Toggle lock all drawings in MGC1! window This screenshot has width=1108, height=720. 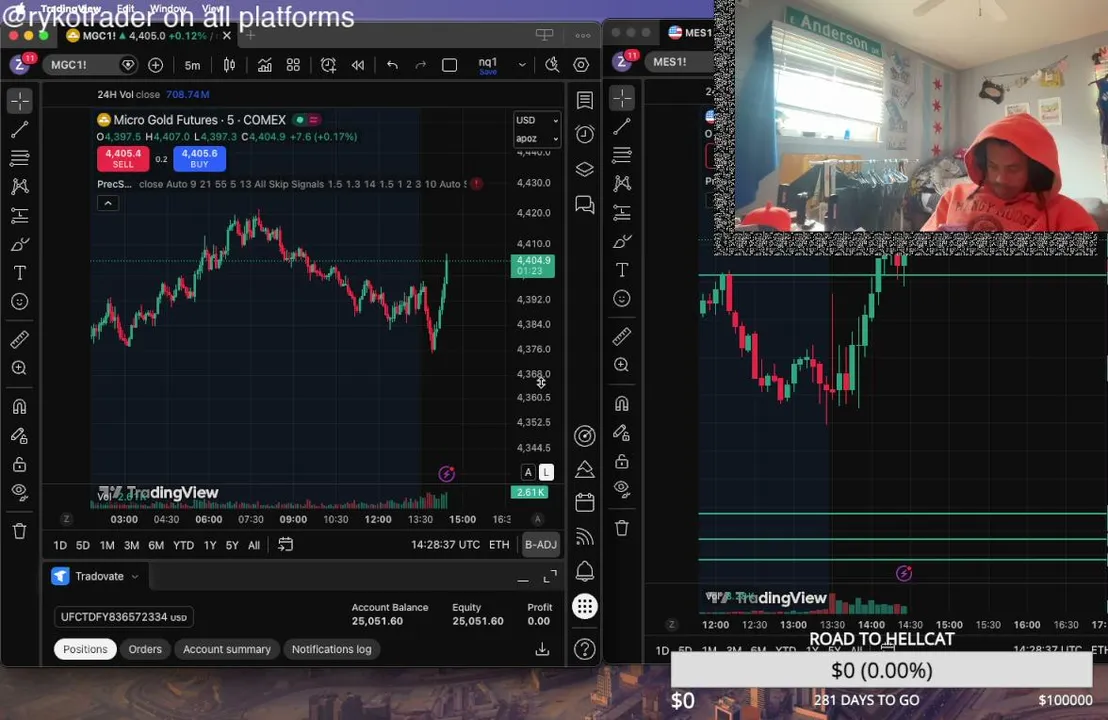click(x=20, y=464)
